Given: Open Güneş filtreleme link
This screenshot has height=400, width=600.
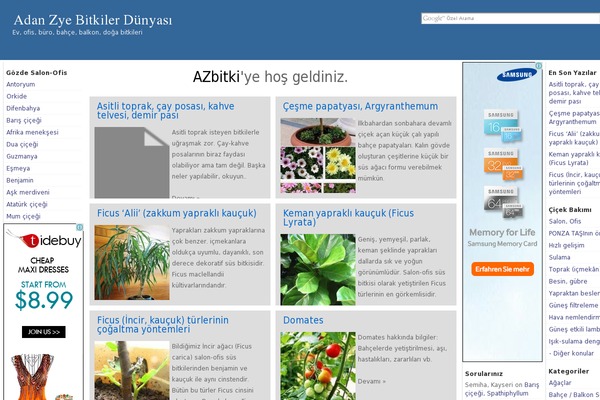Looking at the screenshot, I should (573, 305).
